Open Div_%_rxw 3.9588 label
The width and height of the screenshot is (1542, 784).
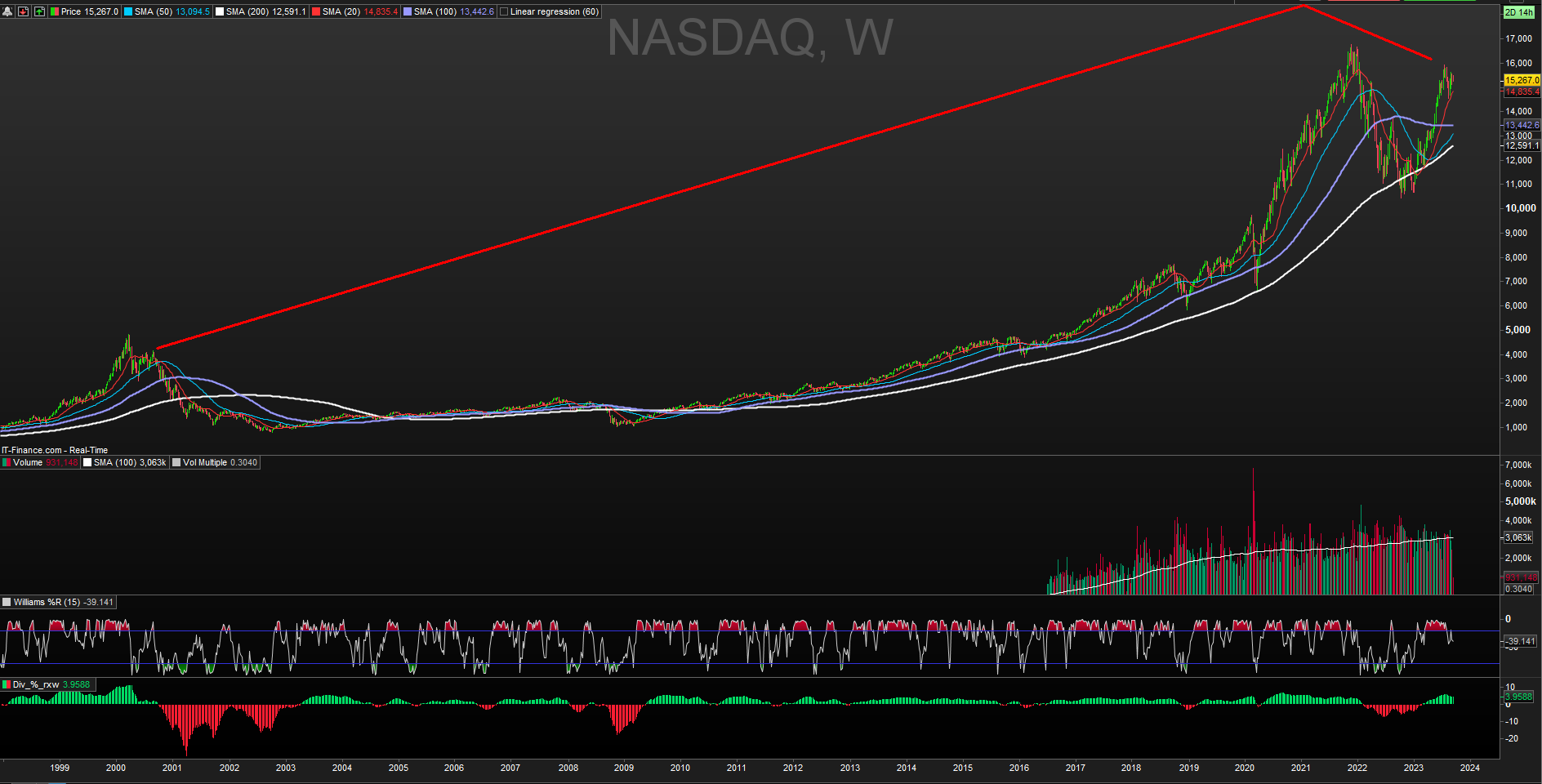click(51, 685)
